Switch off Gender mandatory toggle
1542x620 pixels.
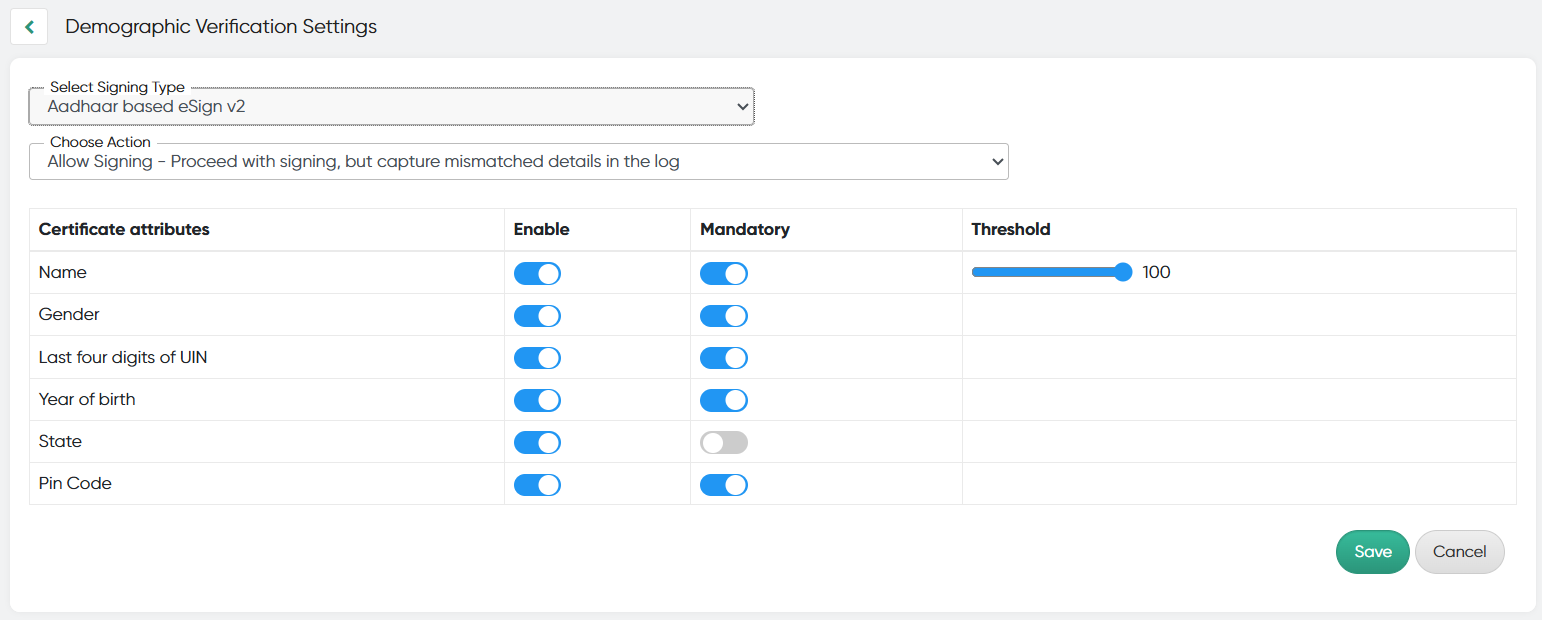coord(723,316)
